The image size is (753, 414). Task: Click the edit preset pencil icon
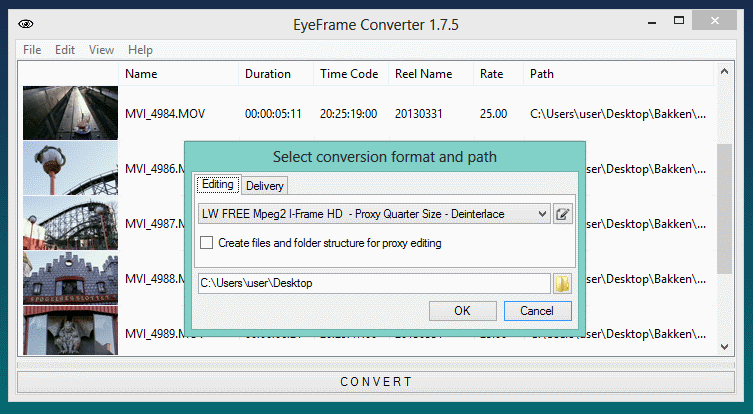563,213
